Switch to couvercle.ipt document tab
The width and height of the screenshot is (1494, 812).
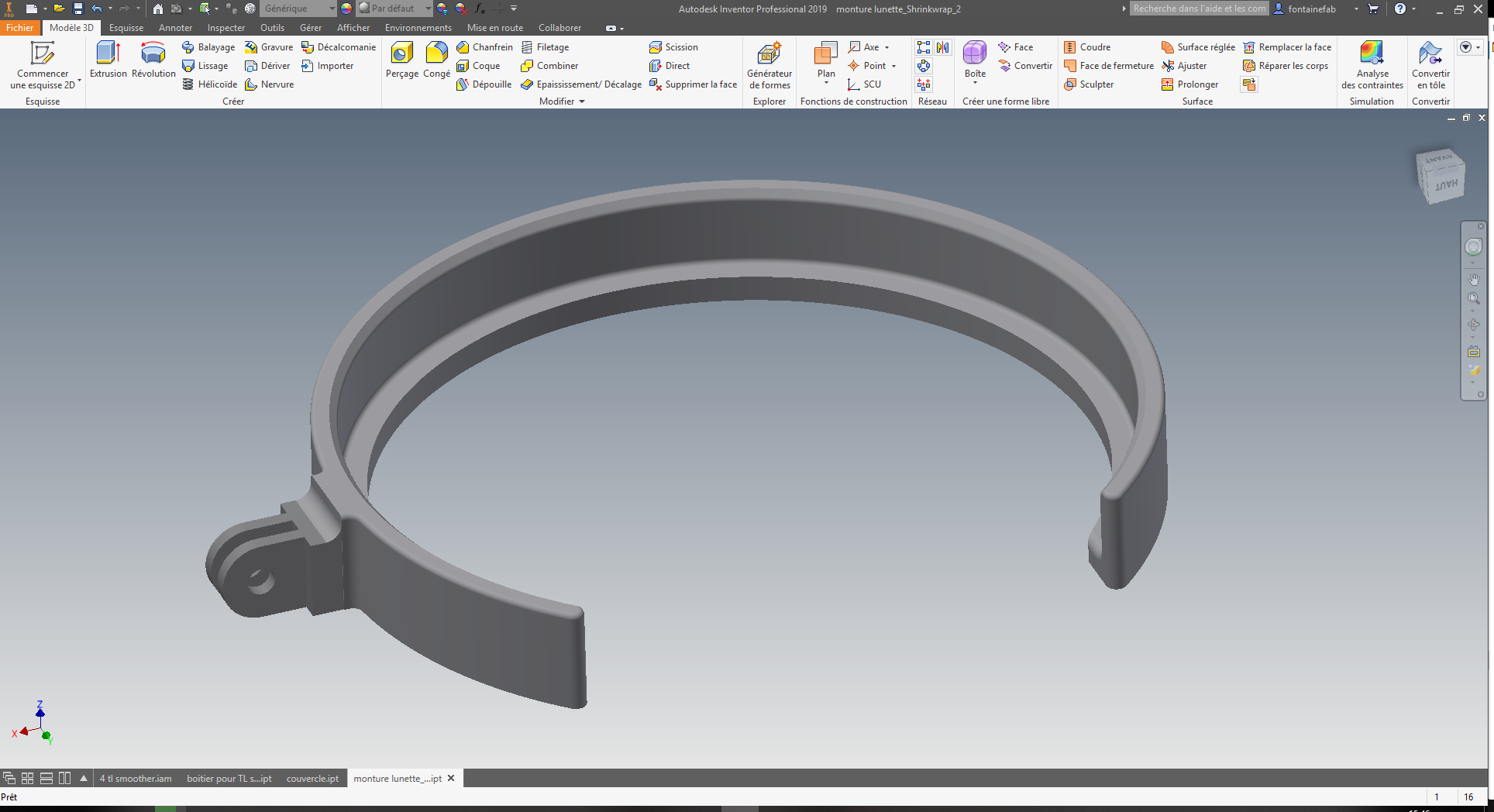(x=312, y=779)
